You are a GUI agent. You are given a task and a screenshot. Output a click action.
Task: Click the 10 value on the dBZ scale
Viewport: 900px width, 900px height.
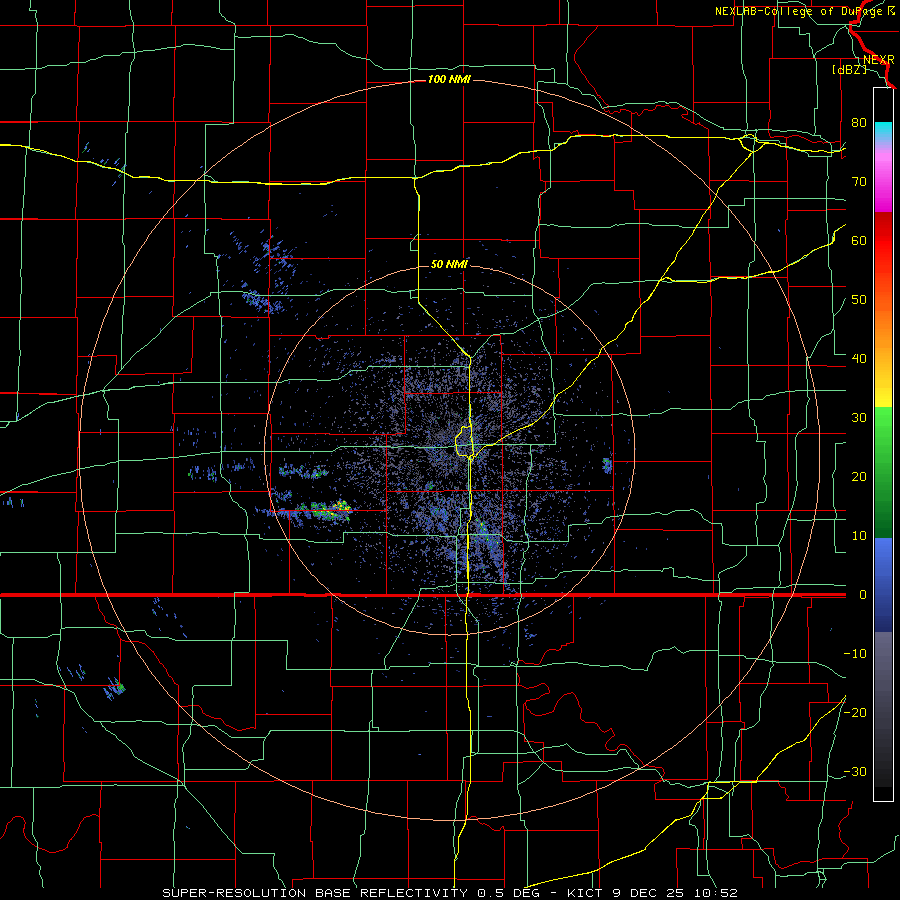click(x=859, y=536)
